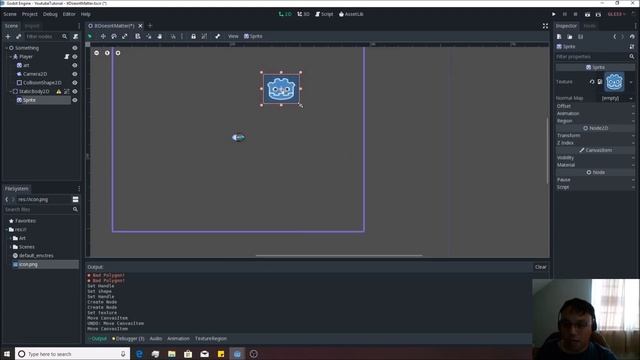Toggle distraction-free mode icon

pyautogui.click(x=545, y=26)
